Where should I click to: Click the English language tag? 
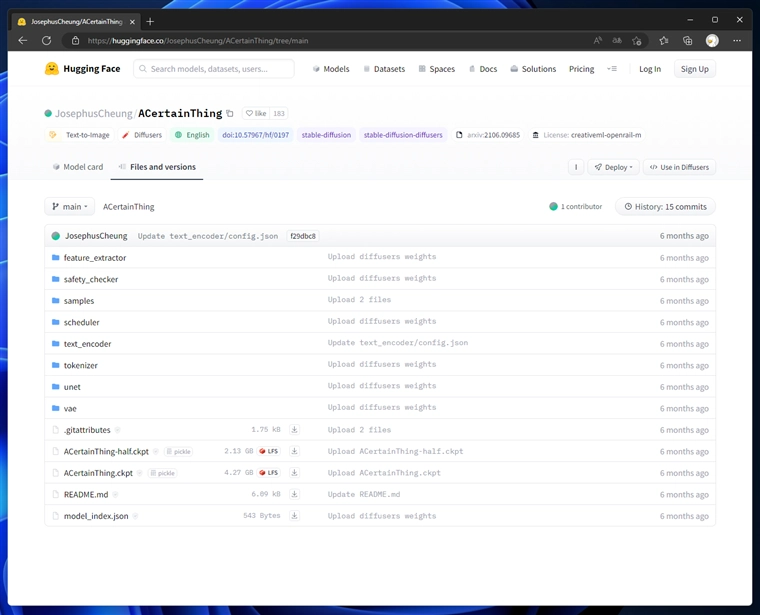point(192,135)
